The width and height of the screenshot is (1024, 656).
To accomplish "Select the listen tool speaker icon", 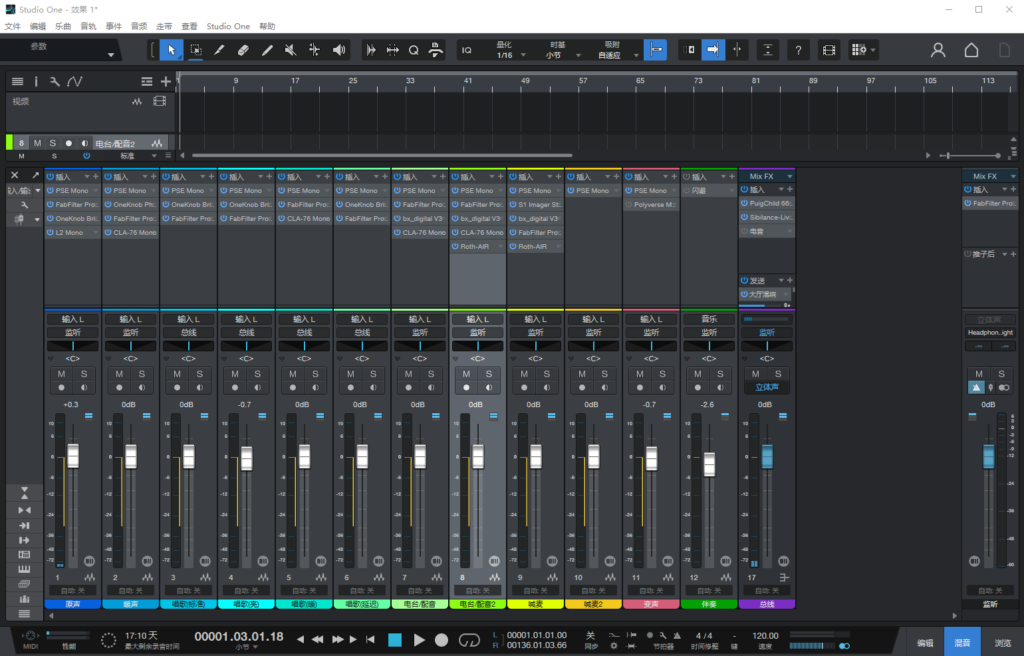I will [x=339, y=51].
